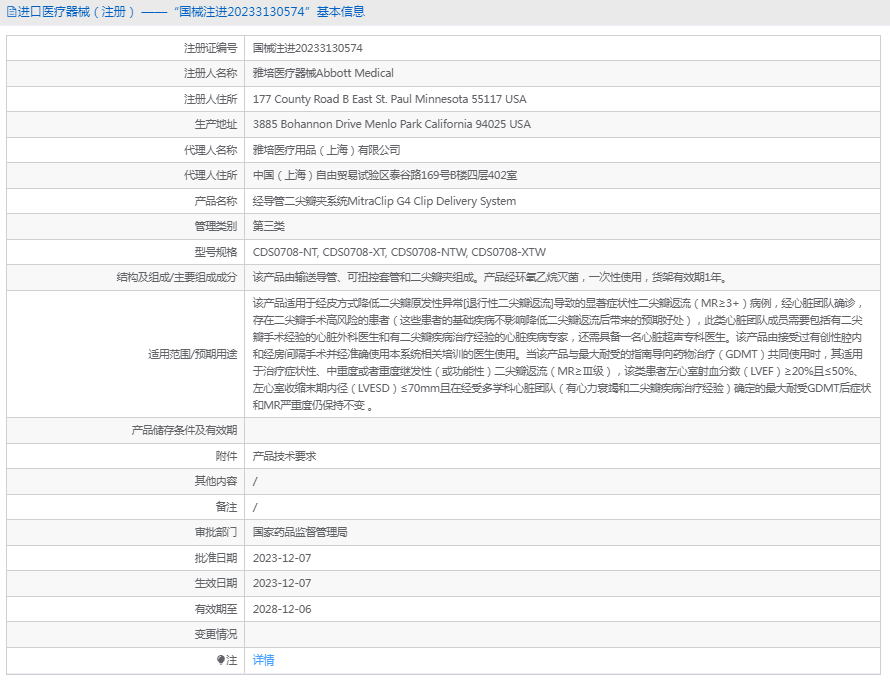This screenshot has width=890, height=680.
Task: Click the 其他内容 label
Action: click(216, 481)
